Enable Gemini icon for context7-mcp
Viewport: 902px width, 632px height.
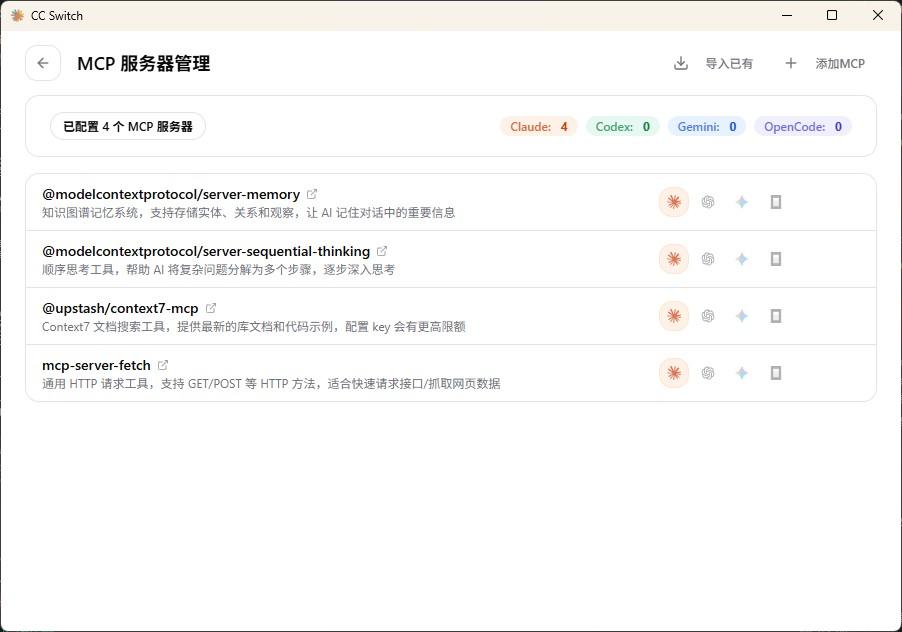tap(742, 316)
